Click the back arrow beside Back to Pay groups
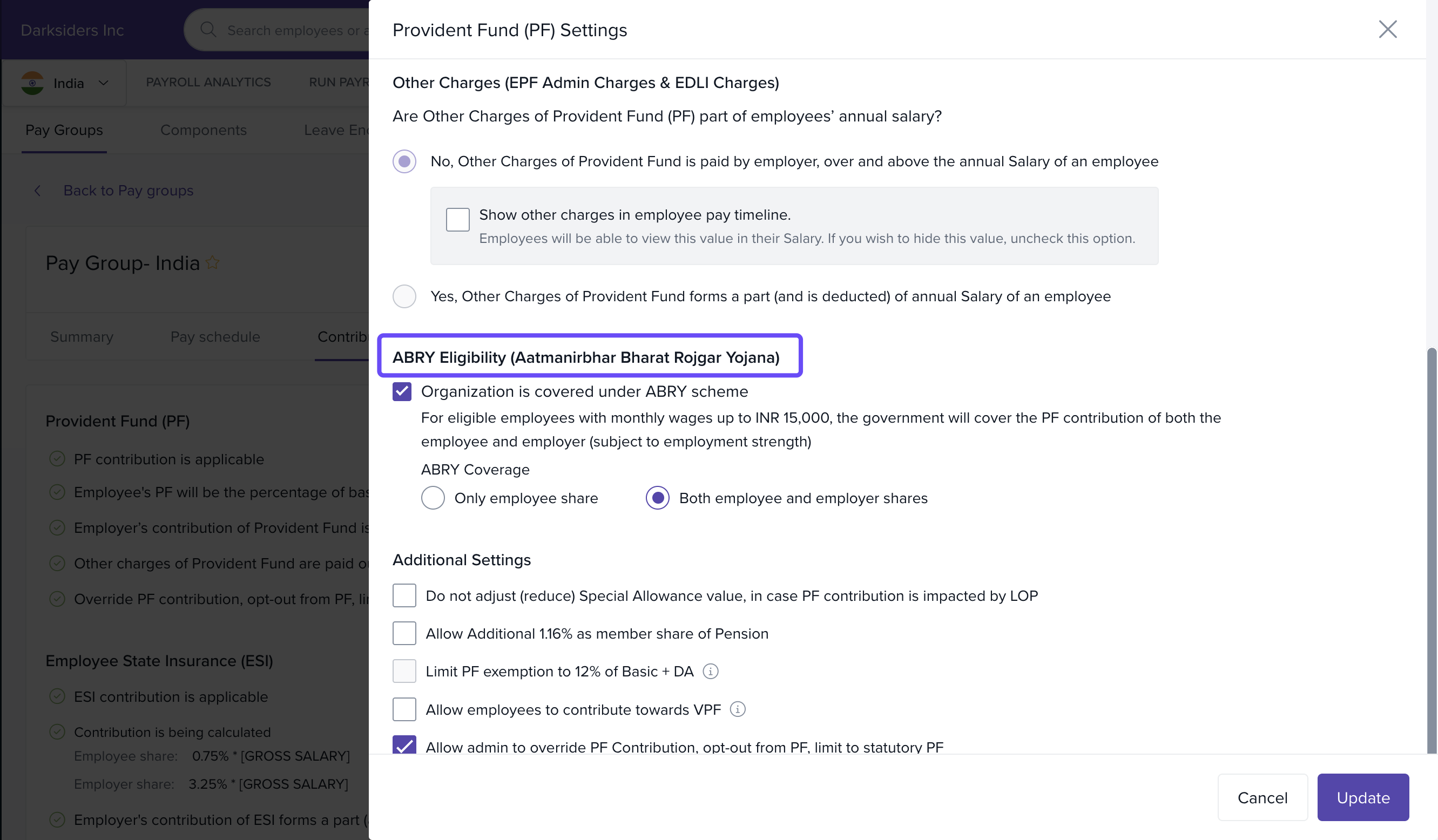 point(38,191)
